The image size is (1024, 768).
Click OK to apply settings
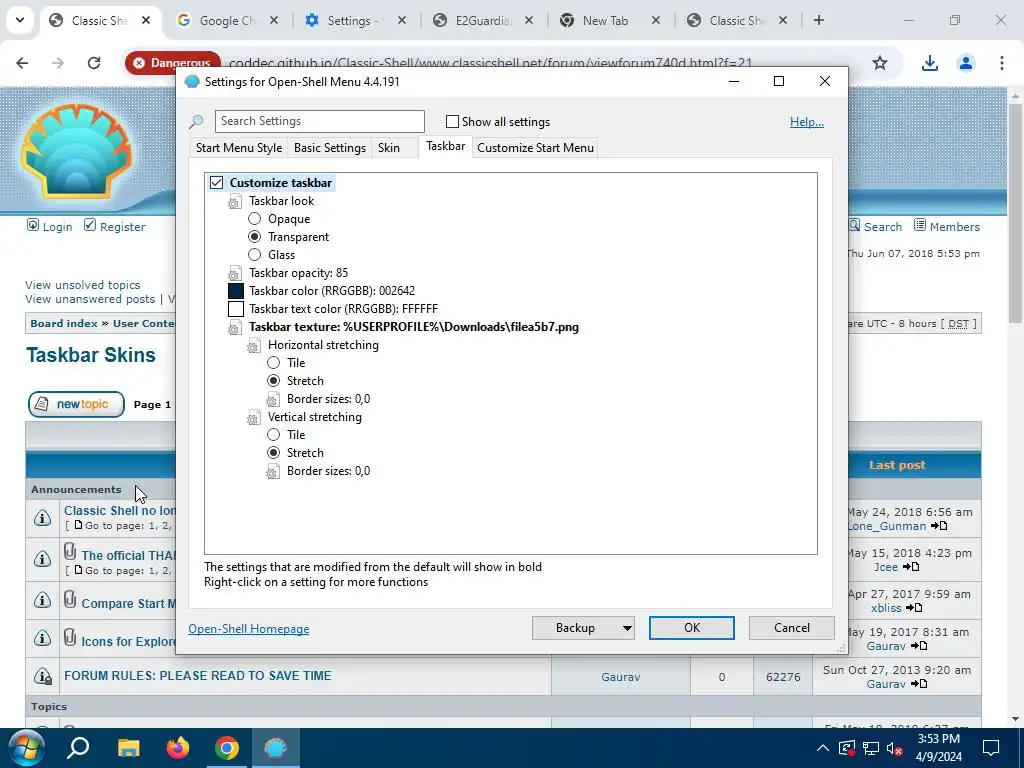[692, 628]
